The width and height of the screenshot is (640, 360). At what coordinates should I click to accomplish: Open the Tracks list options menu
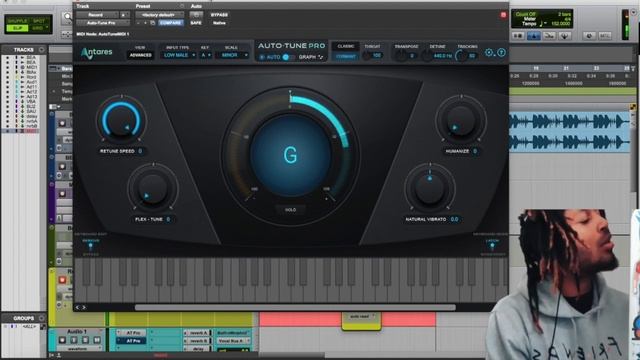pyautogui.click(x=42, y=49)
